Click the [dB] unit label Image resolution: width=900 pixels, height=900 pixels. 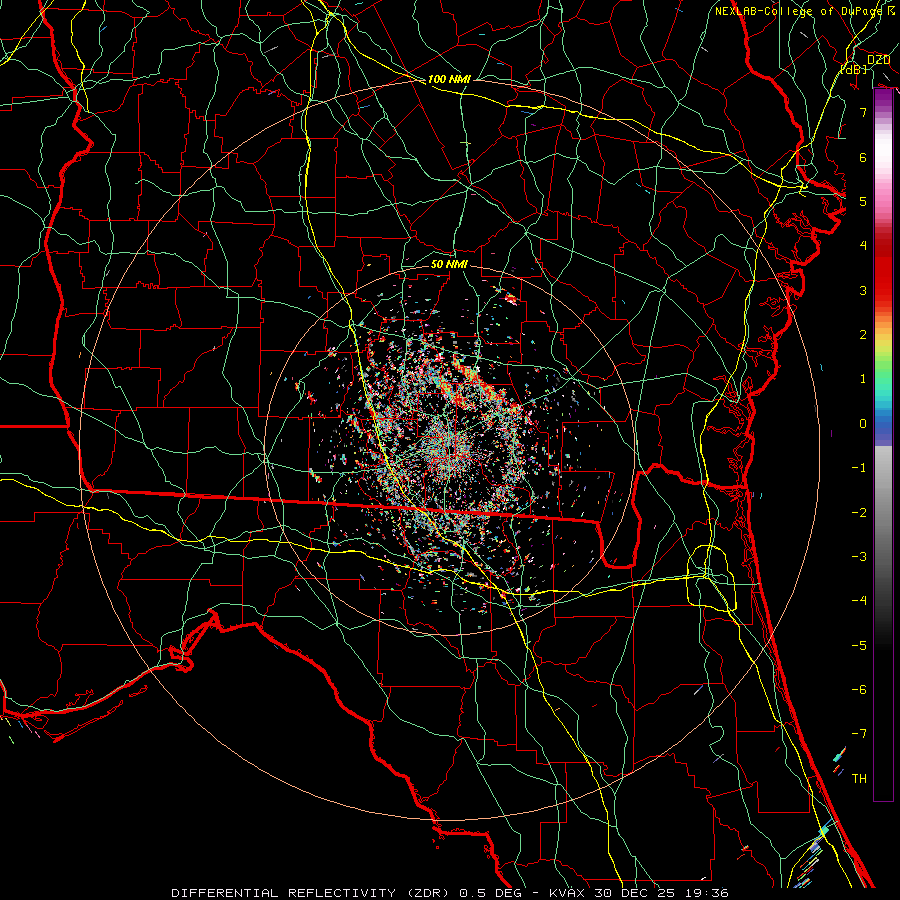[854, 69]
